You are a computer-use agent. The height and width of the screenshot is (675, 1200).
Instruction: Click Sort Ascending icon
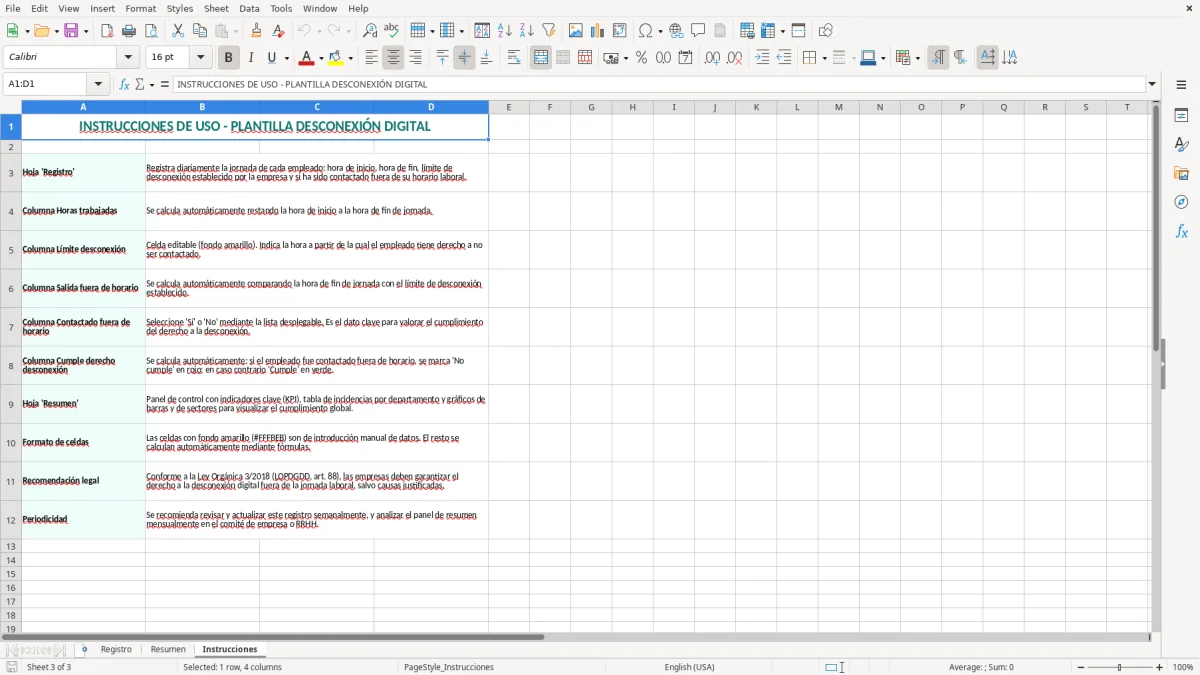505,31
